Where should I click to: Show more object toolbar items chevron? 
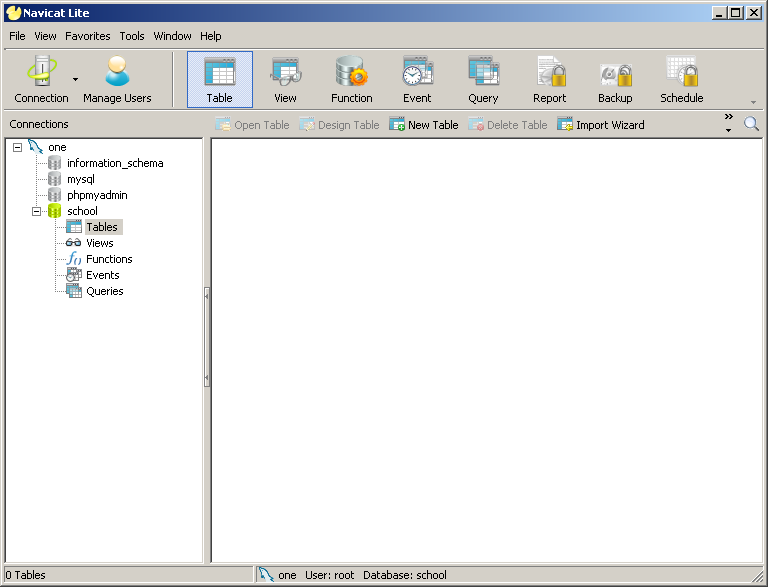[x=729, y=117]
